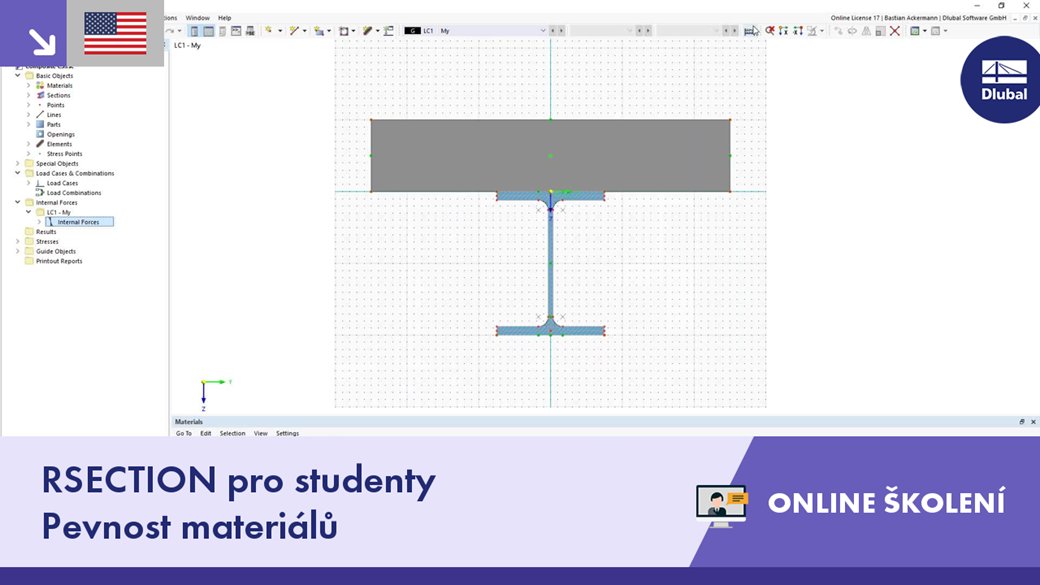Open the View menu in Materials panel
This screenshot has width=1040, height=585.
tap(261, 433)
